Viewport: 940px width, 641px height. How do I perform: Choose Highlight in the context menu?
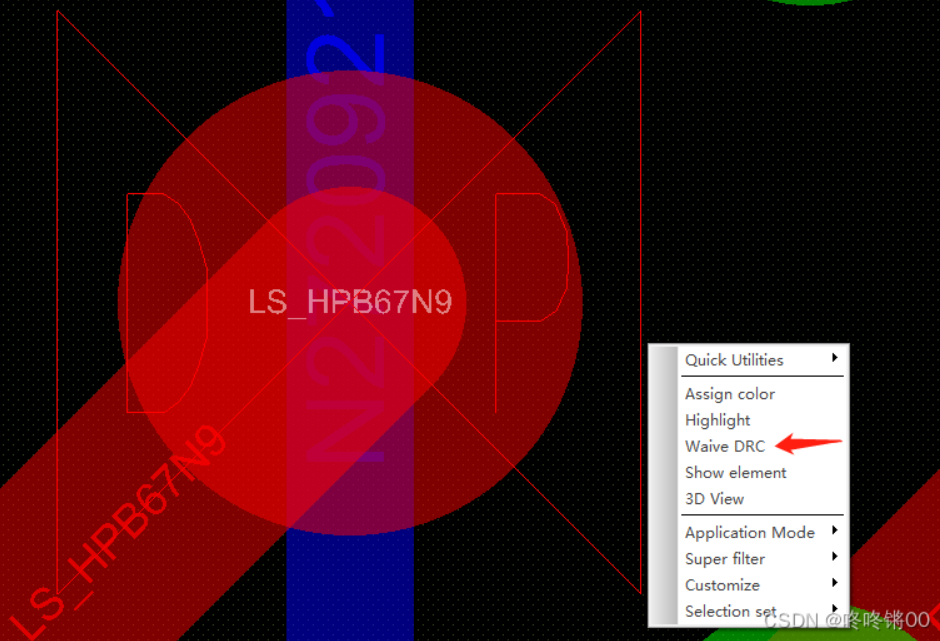click(717, 420)
